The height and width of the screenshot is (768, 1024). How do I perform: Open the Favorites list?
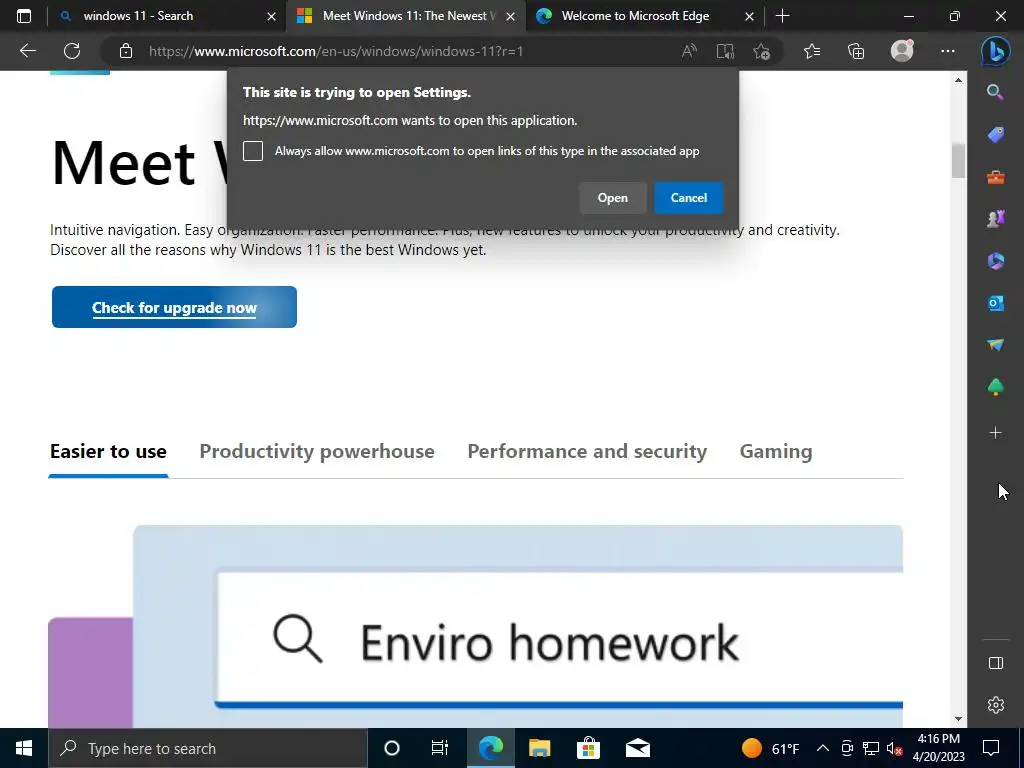tap(812, 51)
